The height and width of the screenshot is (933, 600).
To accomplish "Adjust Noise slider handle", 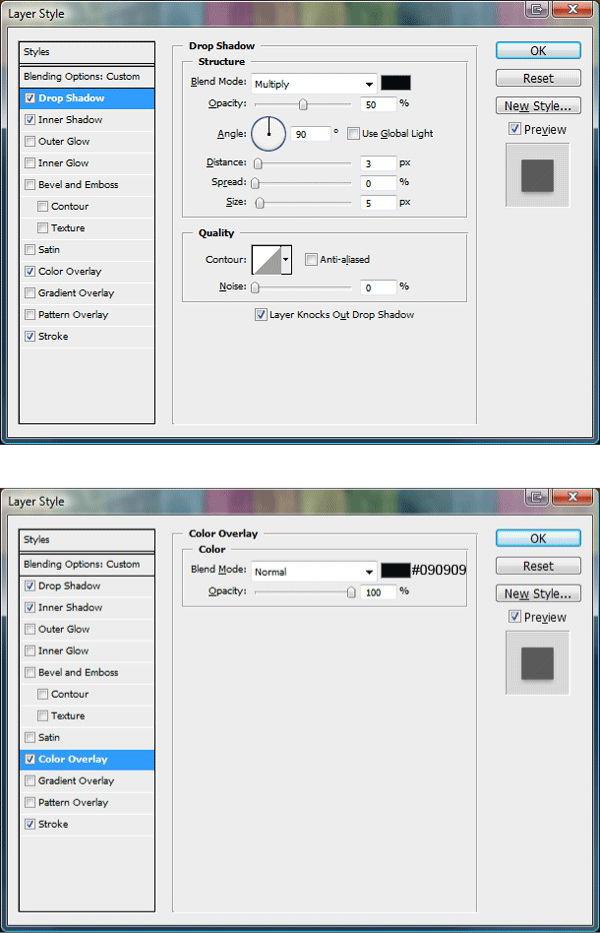I will 255,288.
